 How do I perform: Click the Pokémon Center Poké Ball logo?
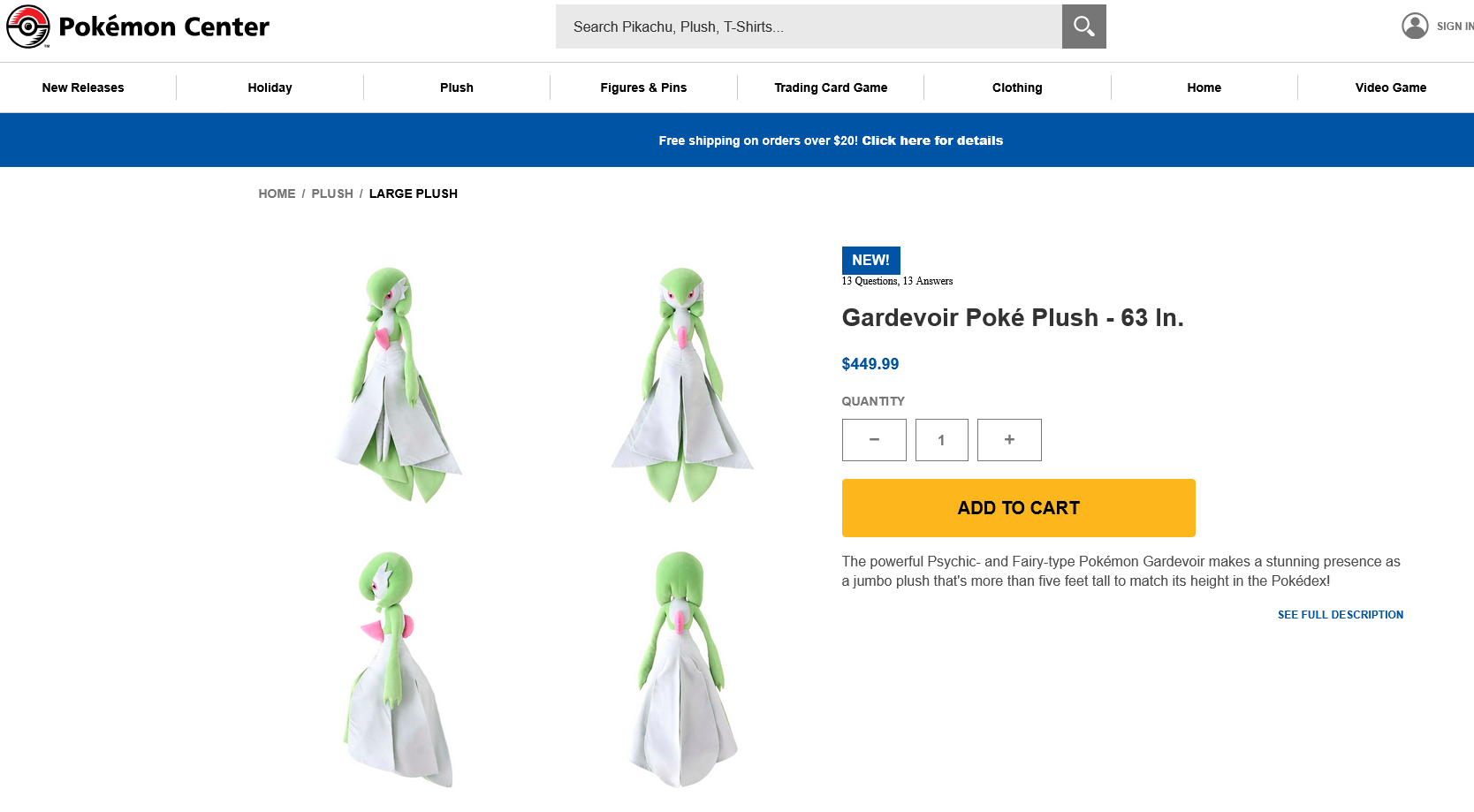[28, 27]
